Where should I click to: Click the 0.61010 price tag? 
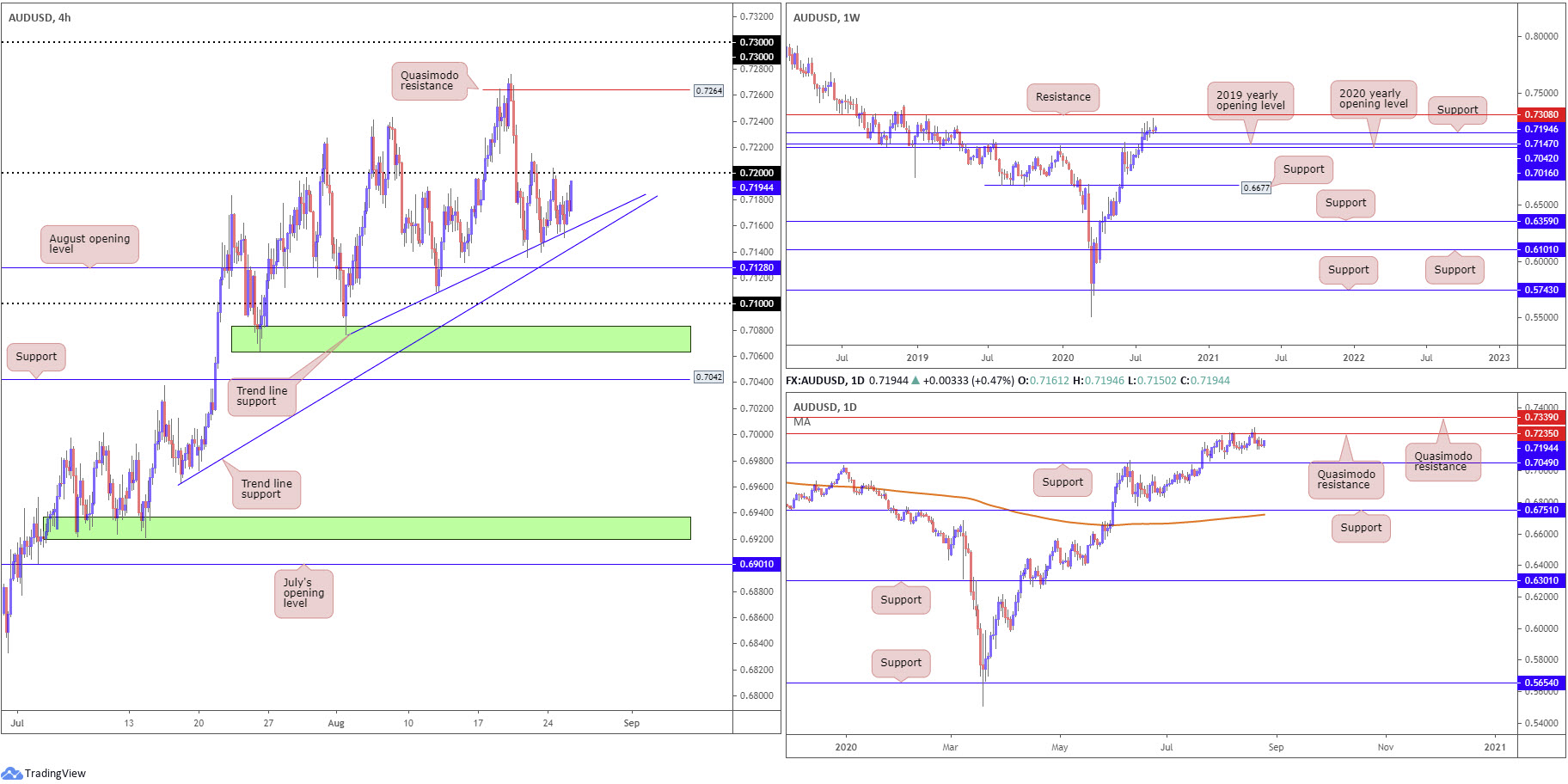pyautogui.click(x=1541, y=249)
